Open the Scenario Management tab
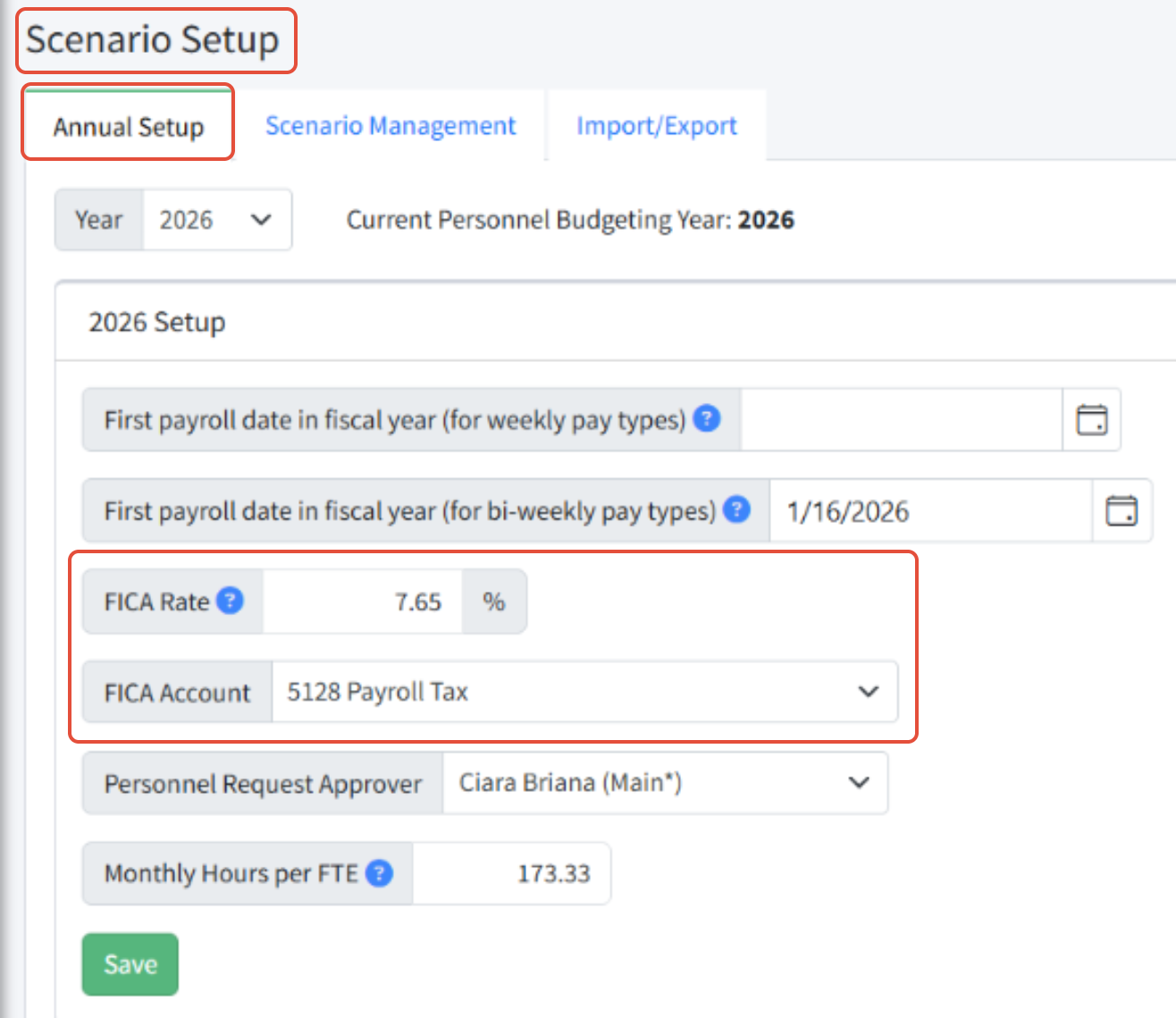 coord(391,126)
